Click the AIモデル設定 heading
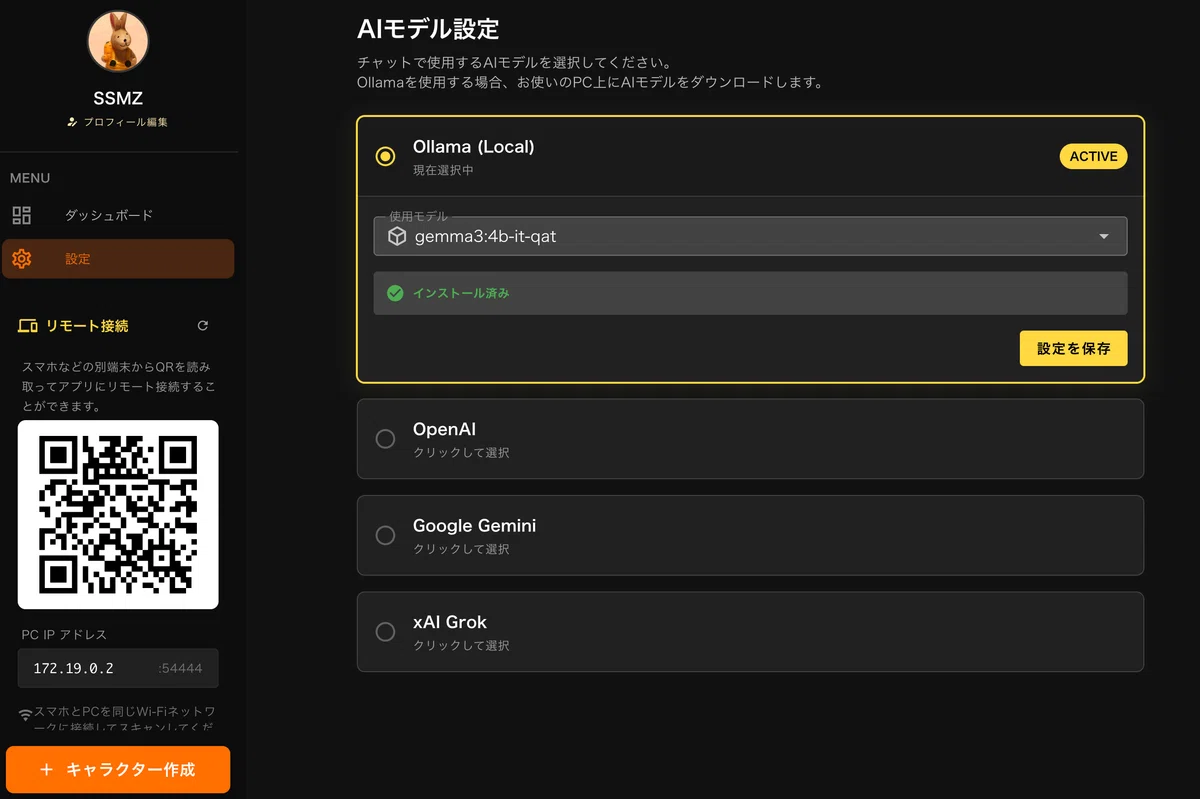The width and height of the screenshot is (1200, 799). [428, 28]
